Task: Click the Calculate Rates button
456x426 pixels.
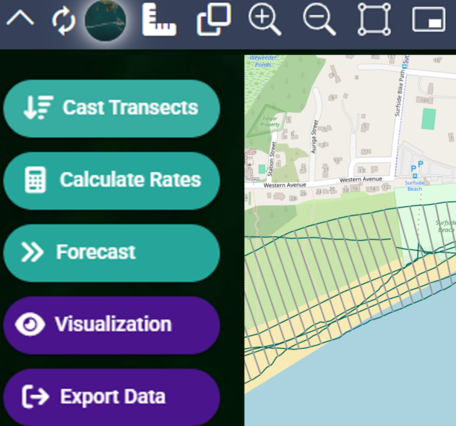Action: [112, 181]
